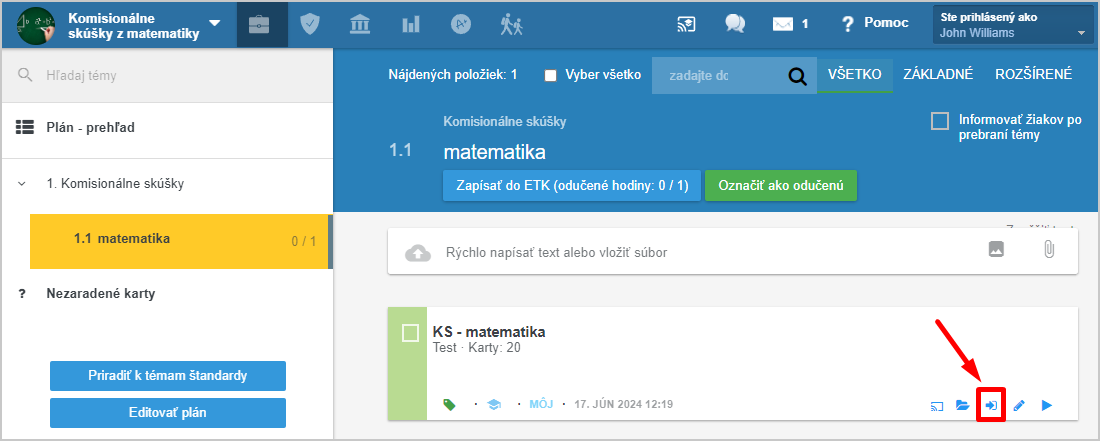The width and height of the screenshot is (1100, 441).
Task: Click the assign arrow icon highlighted in red
Action: (x=990, y=405)
